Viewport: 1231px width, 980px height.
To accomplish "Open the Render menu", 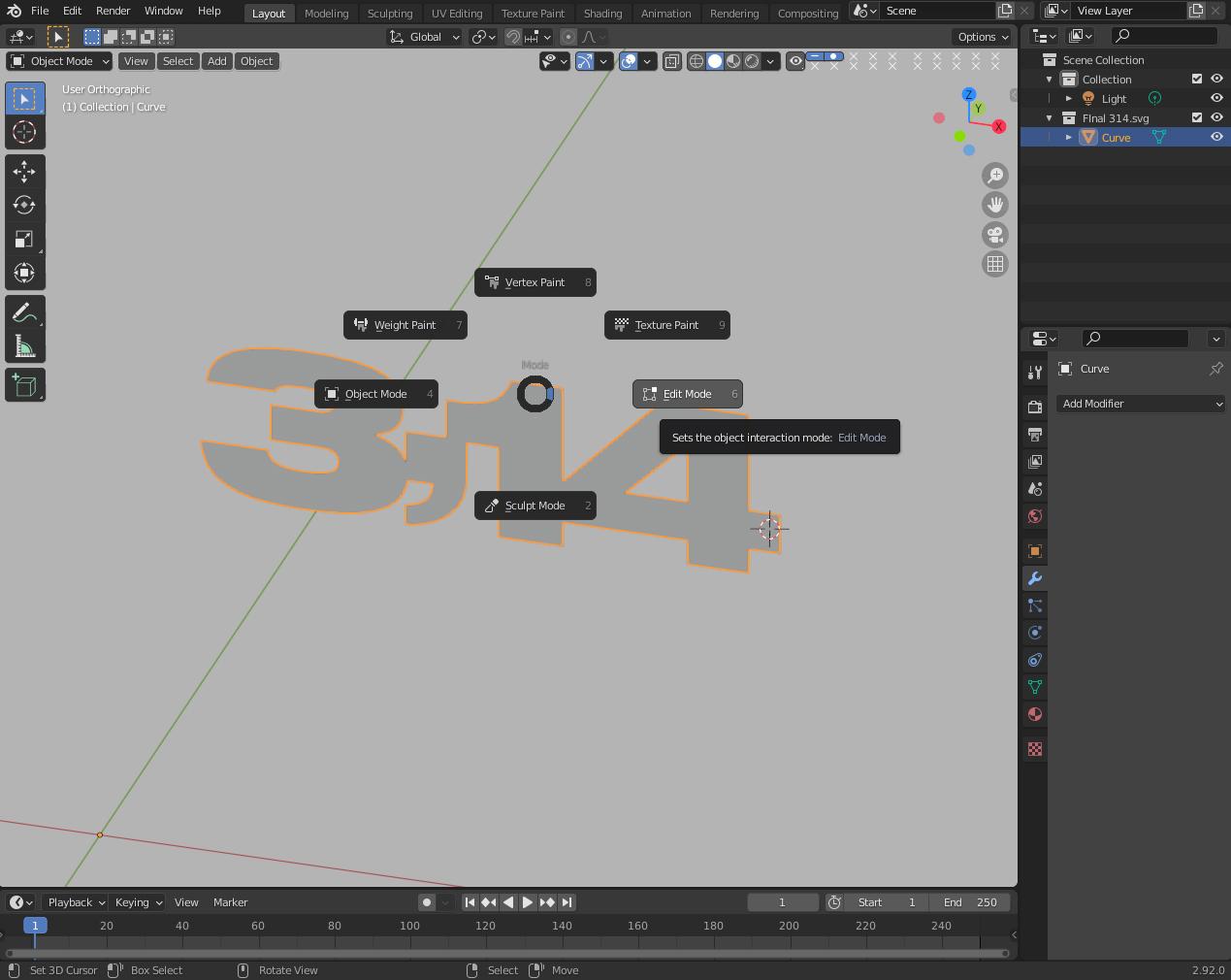I will (x=113, y=11).
